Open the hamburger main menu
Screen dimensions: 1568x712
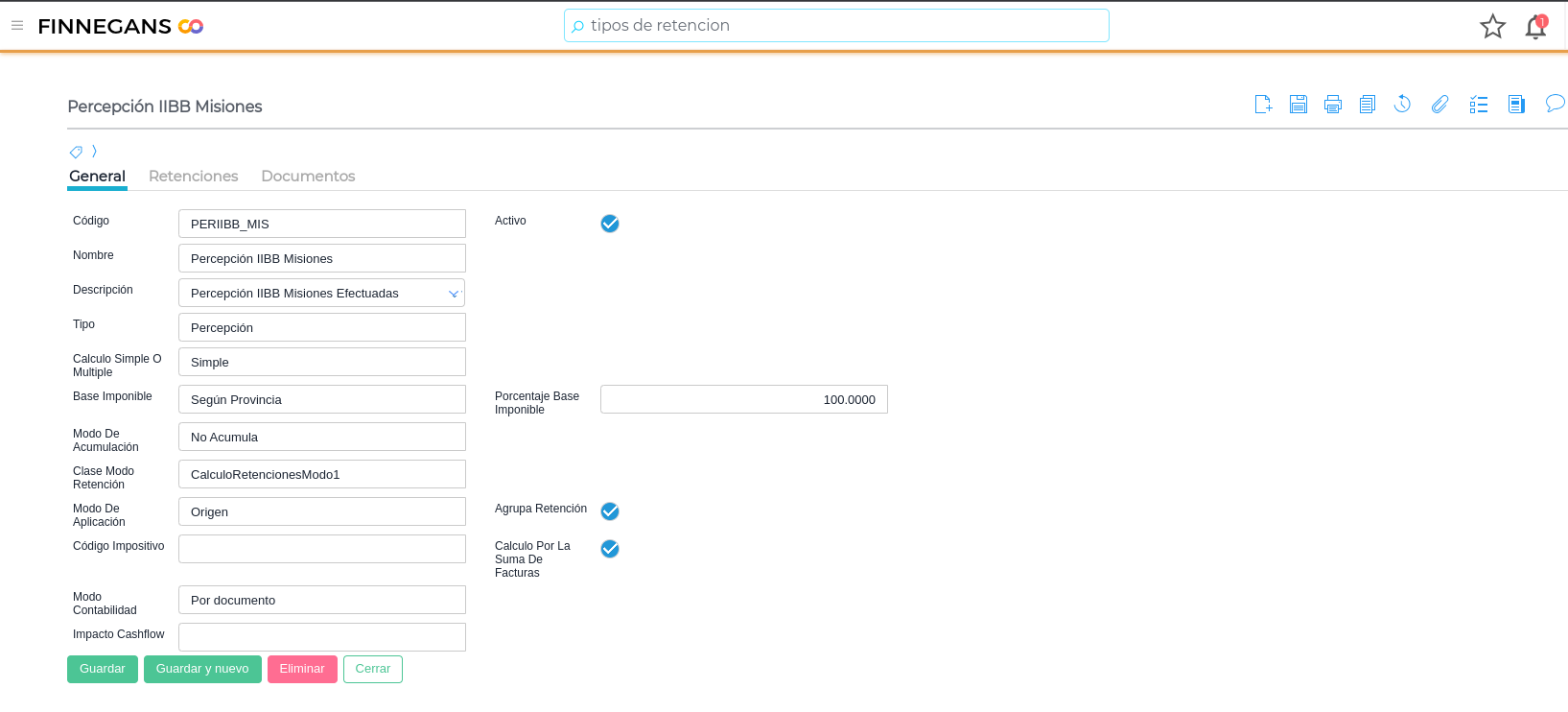(x=17, y=26)
